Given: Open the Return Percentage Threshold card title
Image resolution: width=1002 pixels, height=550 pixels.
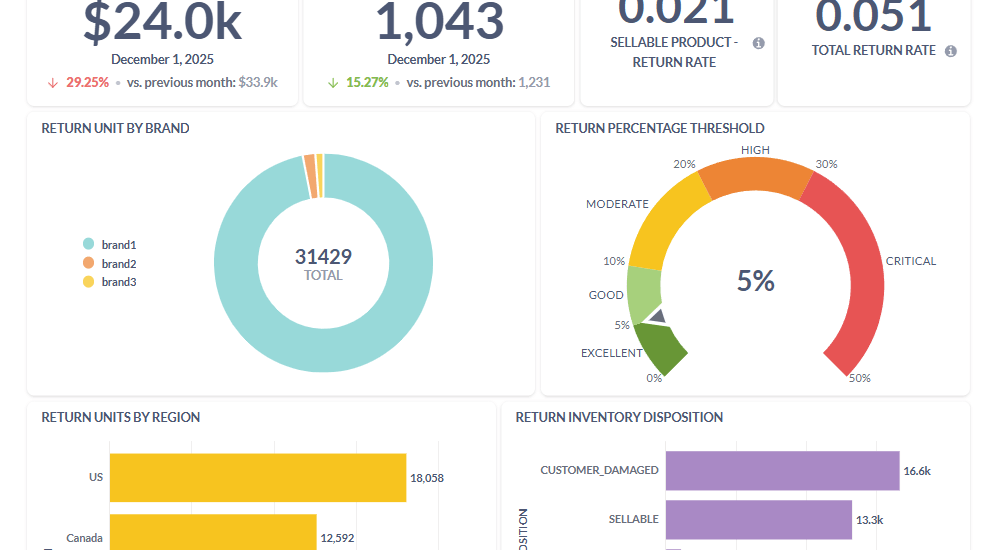Looking at the screenshot, I should [659, 128].
